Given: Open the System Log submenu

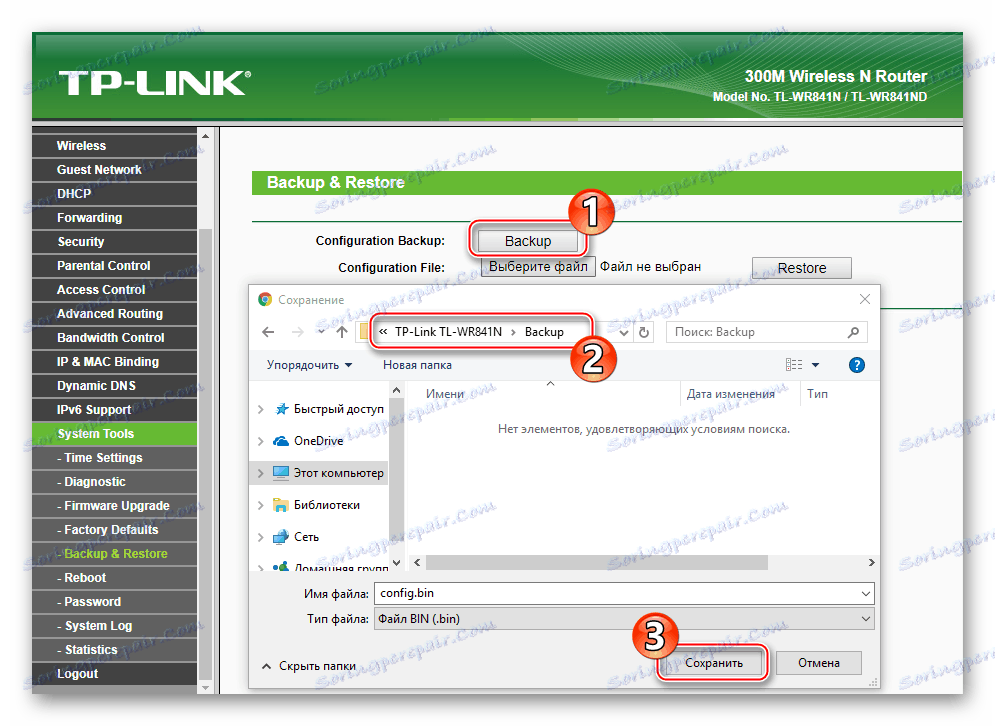Looking at the screenshot, I should [115, 626].
